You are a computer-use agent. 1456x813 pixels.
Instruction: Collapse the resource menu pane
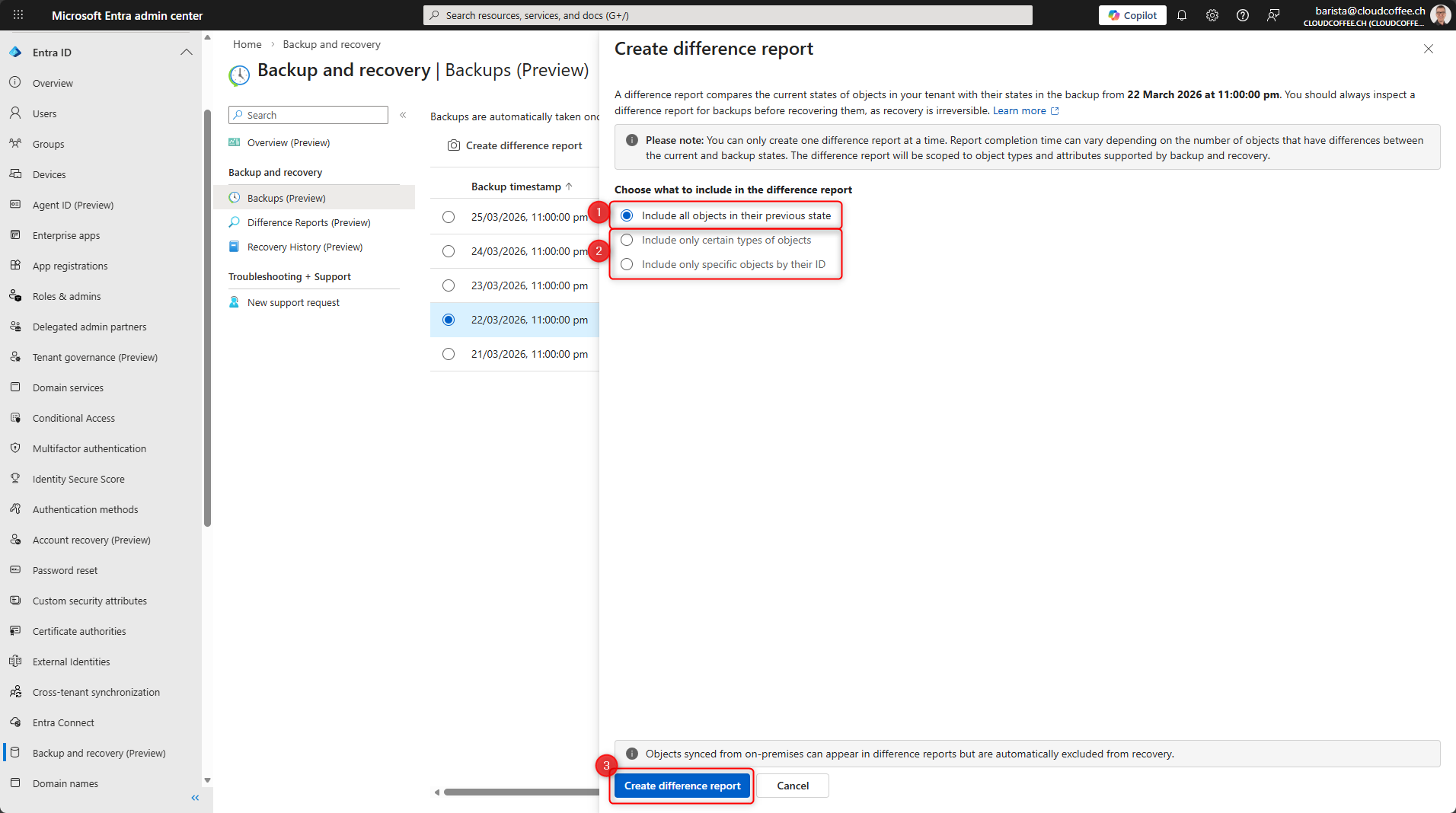pos(403,115)
